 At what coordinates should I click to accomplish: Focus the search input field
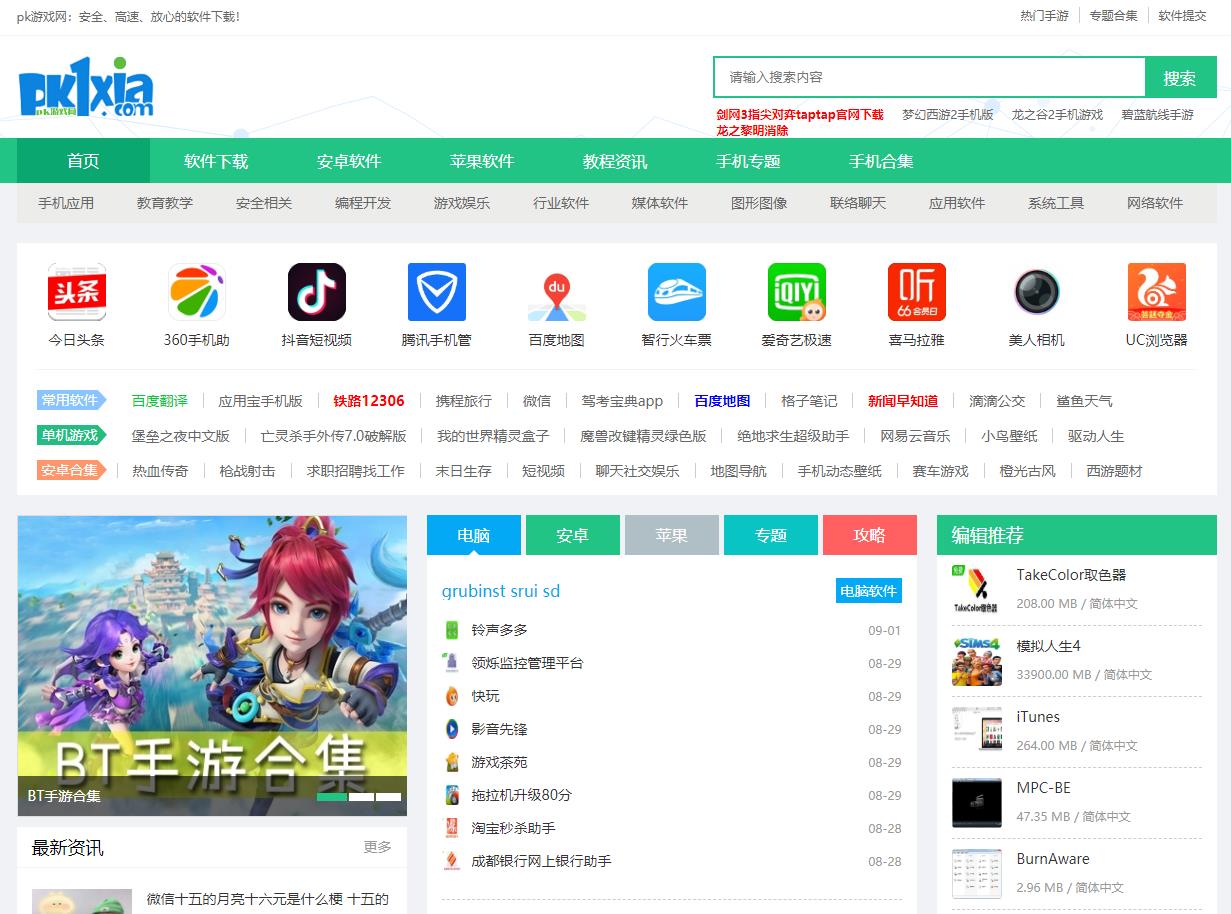pos(928,77)
